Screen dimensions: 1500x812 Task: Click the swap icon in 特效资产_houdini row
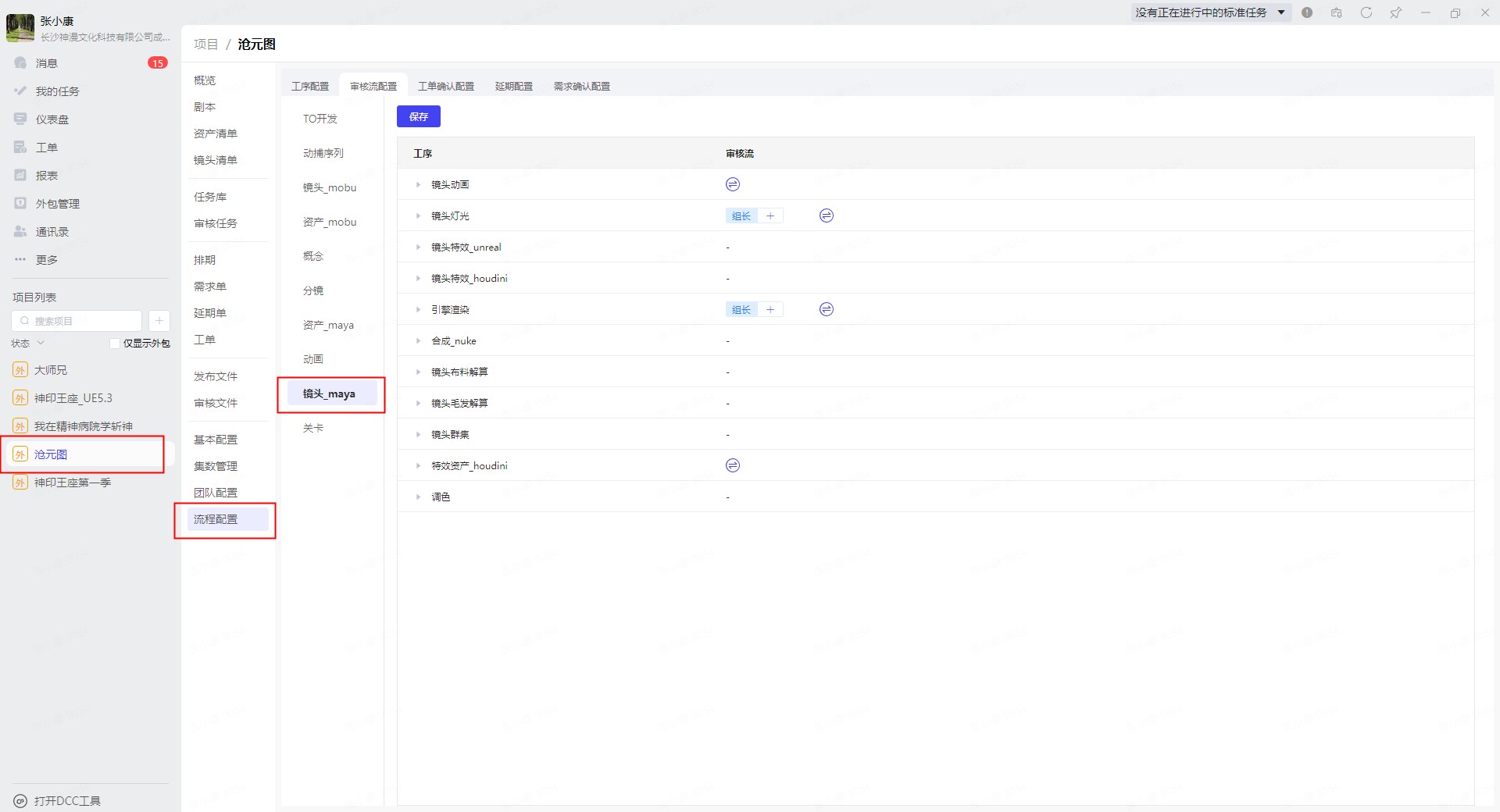point(732,465)
